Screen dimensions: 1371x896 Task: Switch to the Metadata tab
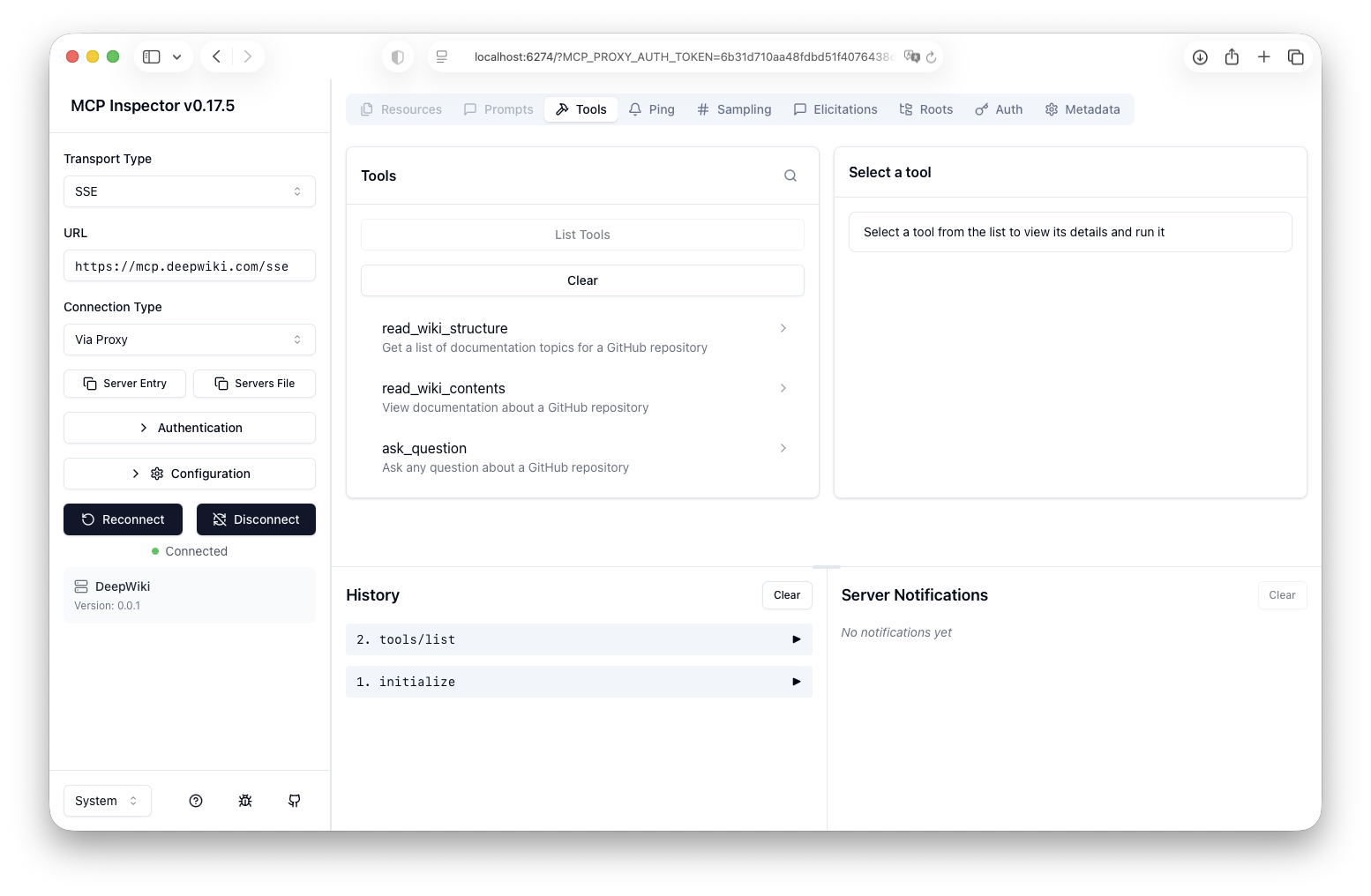click(1083, 109)
